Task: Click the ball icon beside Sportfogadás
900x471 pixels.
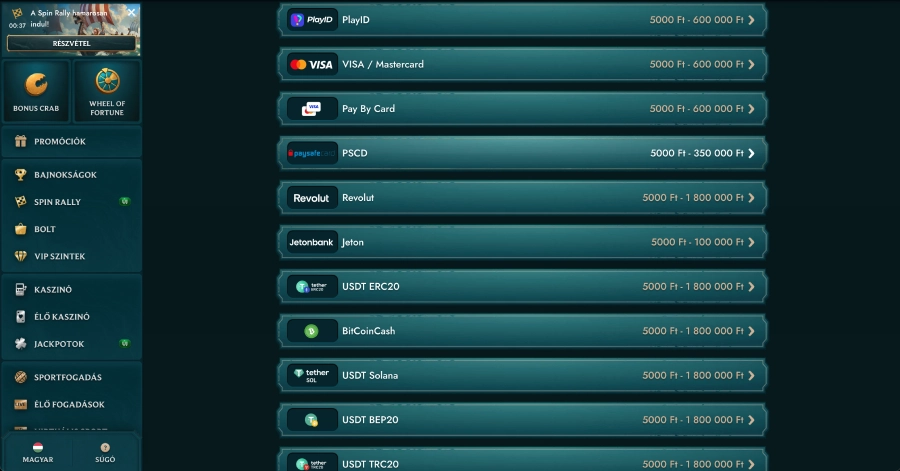Action: click(x=21, y=377)
